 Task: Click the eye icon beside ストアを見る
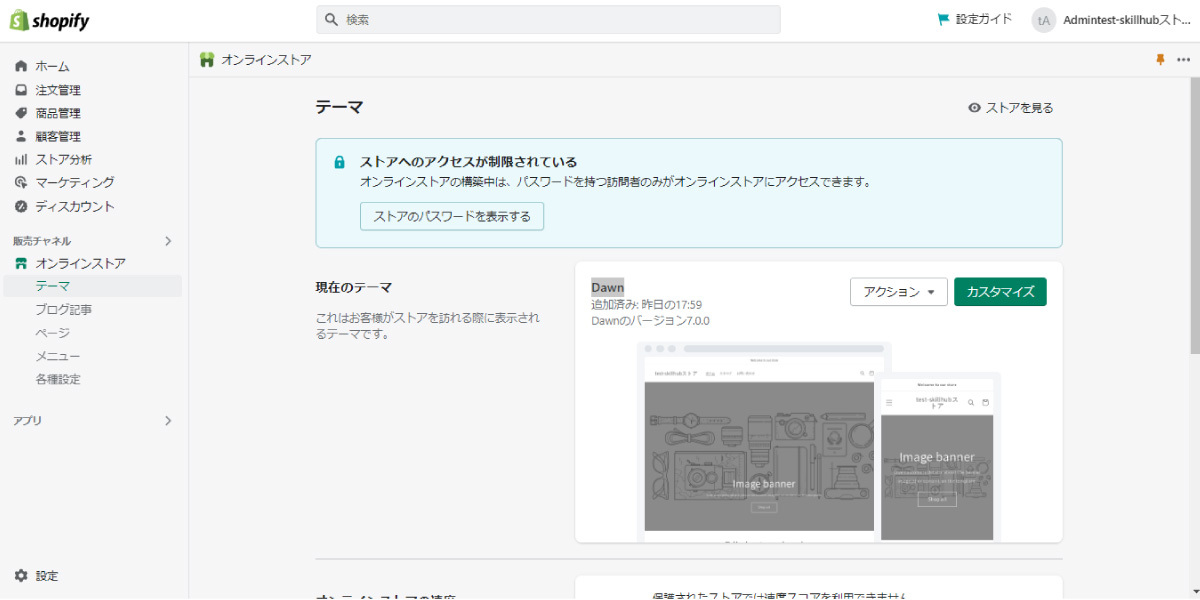tap(974, 108)
